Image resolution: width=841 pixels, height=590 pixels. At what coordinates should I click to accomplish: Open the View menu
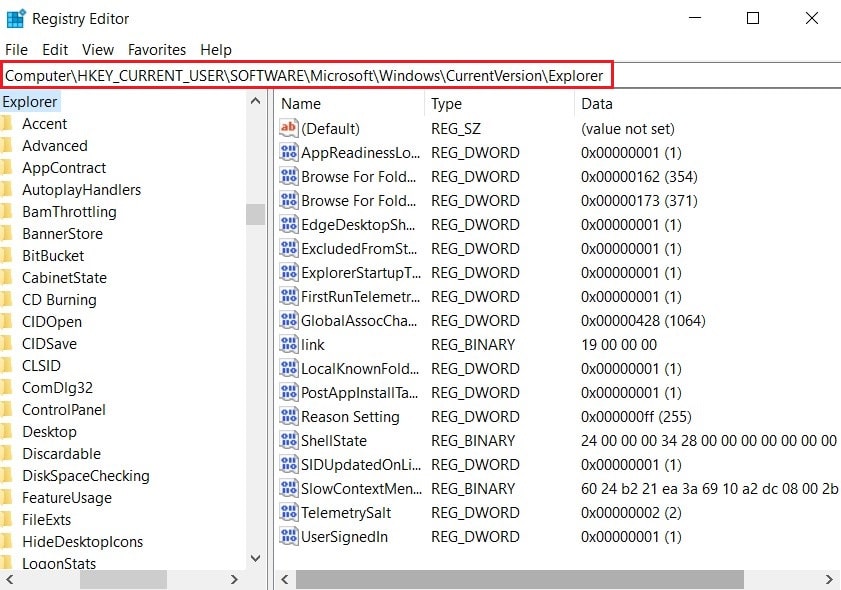tap(98, 49)
